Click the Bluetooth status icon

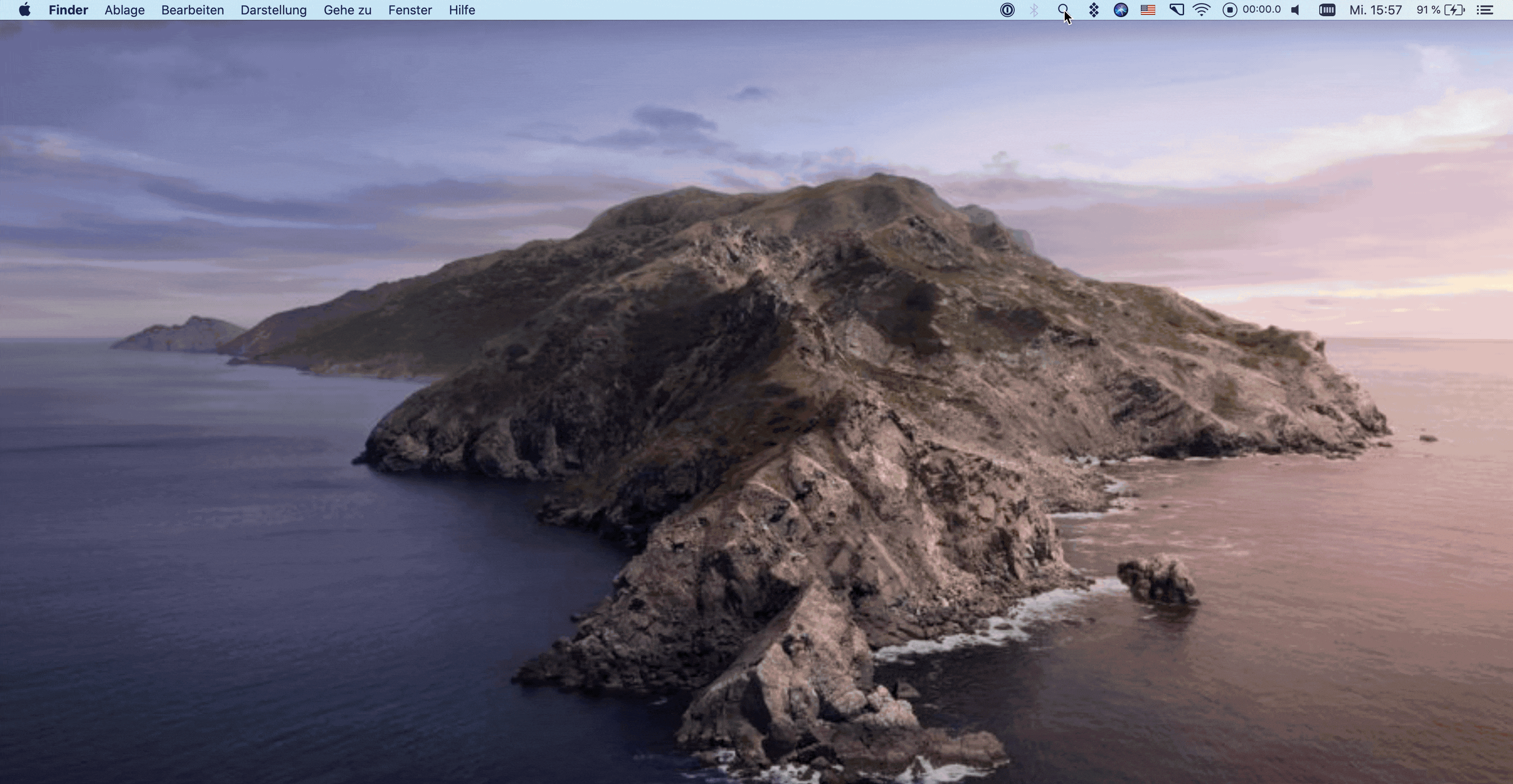(1034, 10)
